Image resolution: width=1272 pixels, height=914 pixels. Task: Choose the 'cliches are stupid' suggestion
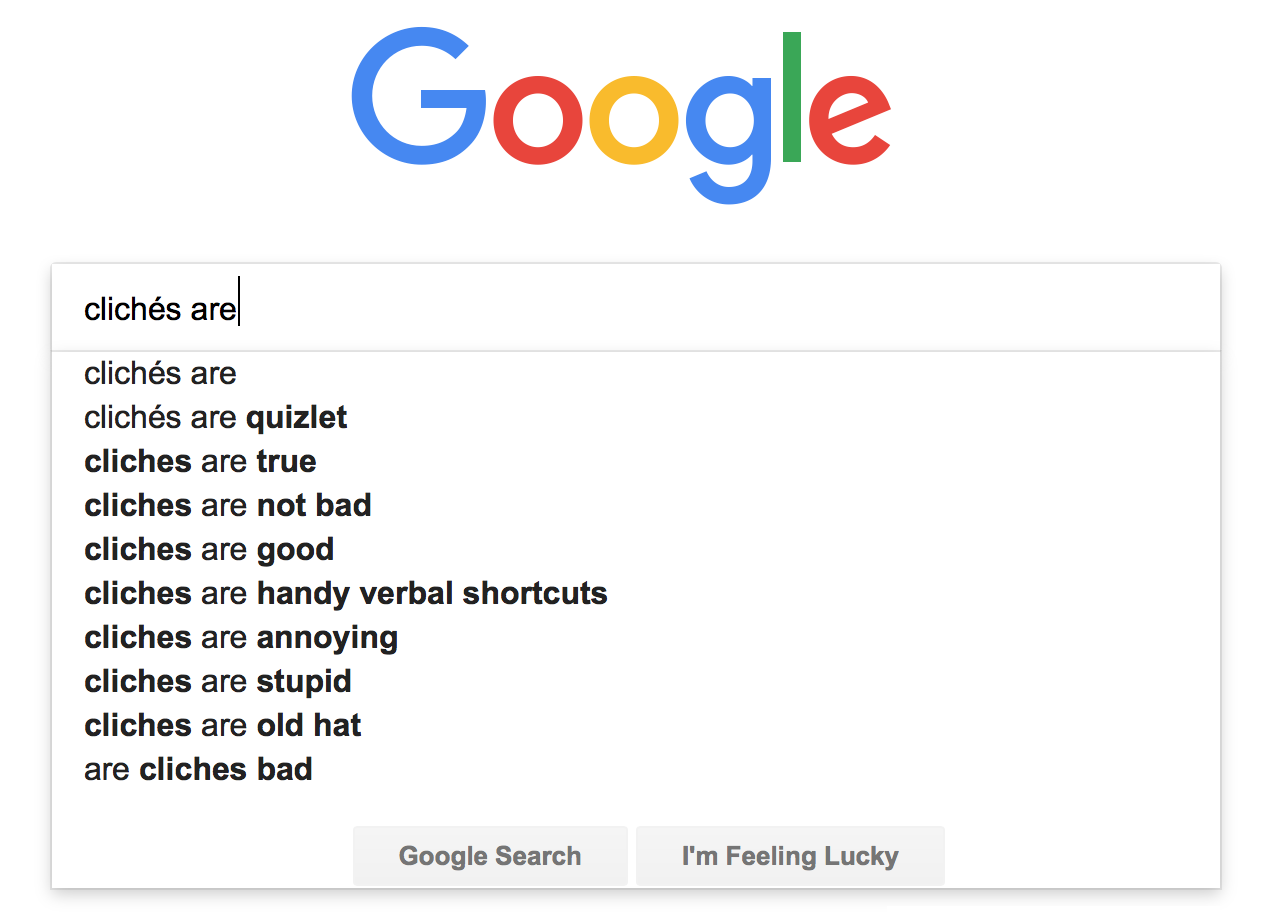tap(218, 681)
